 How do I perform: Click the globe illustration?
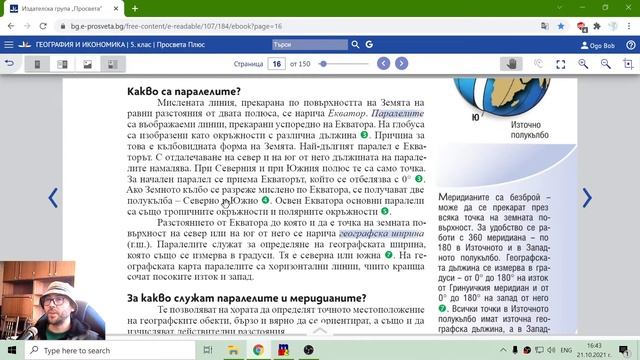tap(502, 98)
